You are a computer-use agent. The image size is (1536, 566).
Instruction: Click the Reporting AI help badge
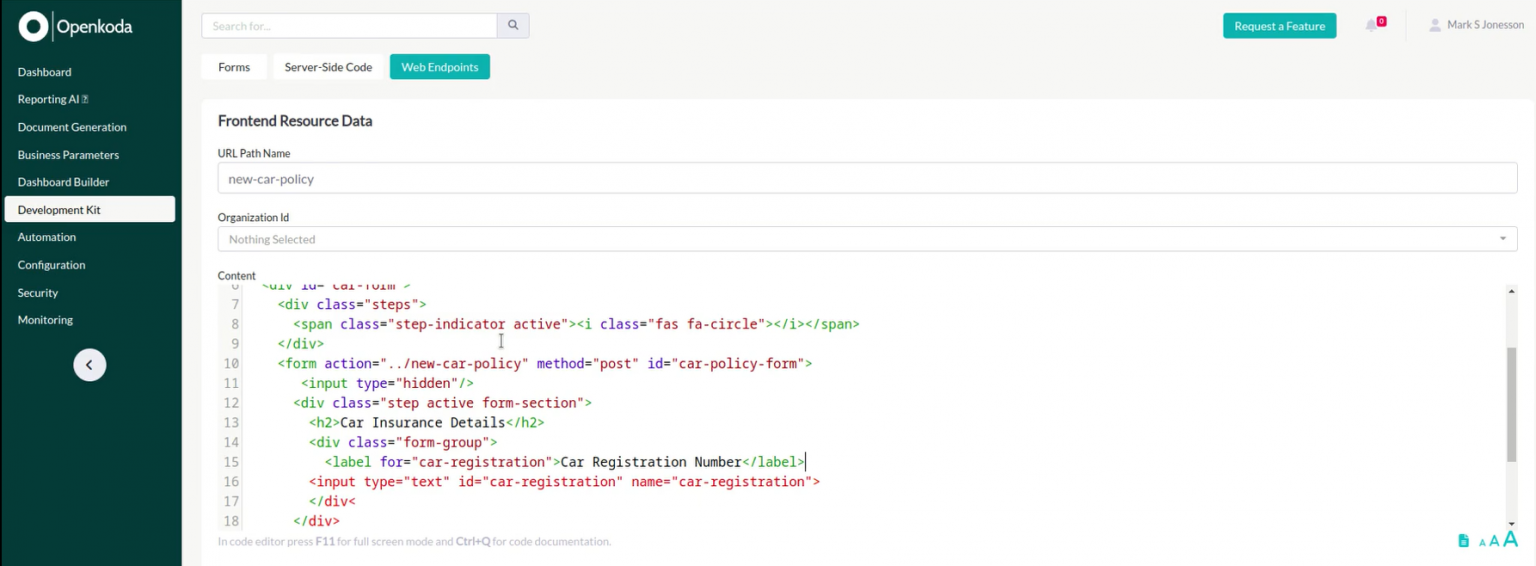pos(85,99)
